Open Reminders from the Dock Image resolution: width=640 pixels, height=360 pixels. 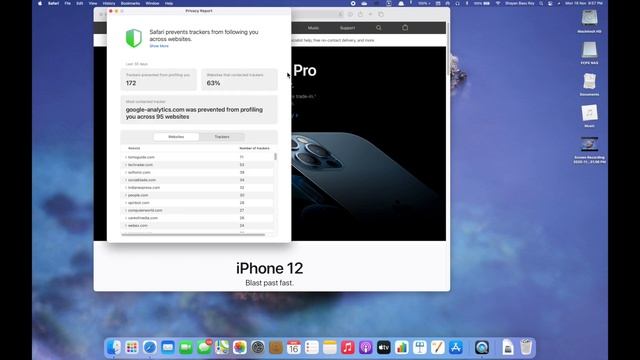pyautogui.click(x=312, y=347)
